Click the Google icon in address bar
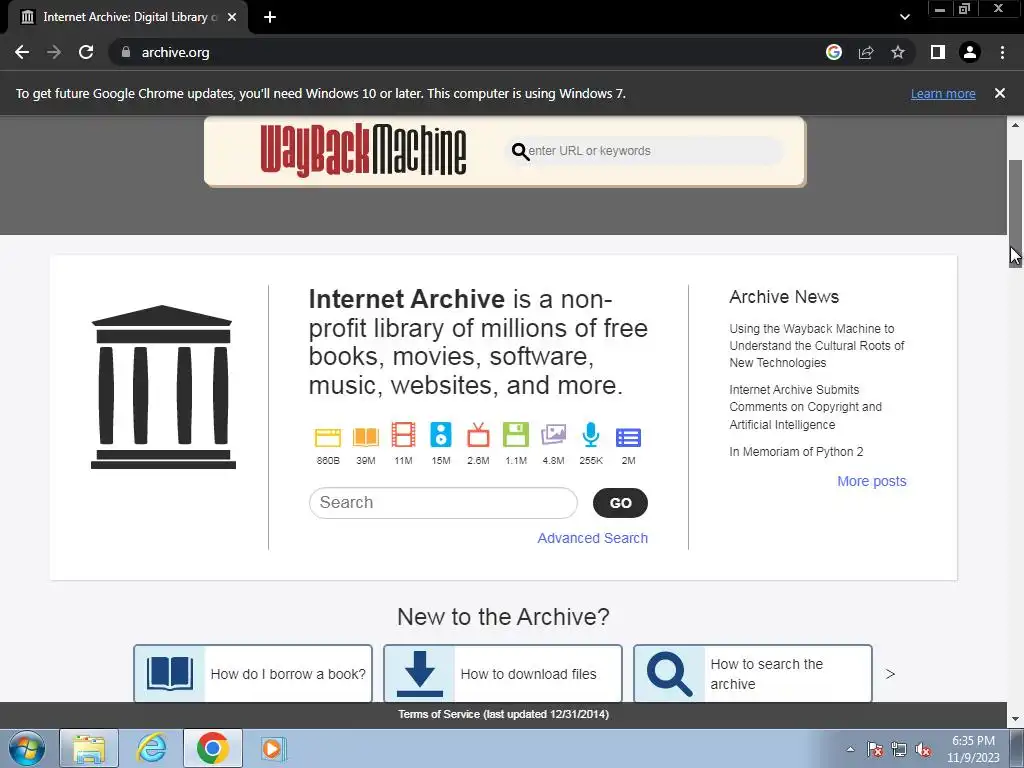1024x768 pixels. coord(833,52)
